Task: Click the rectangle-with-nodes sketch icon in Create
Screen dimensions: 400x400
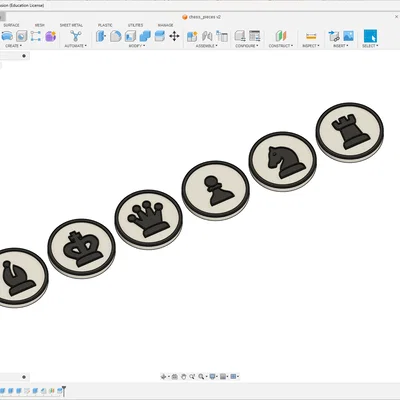Action: 36,36
